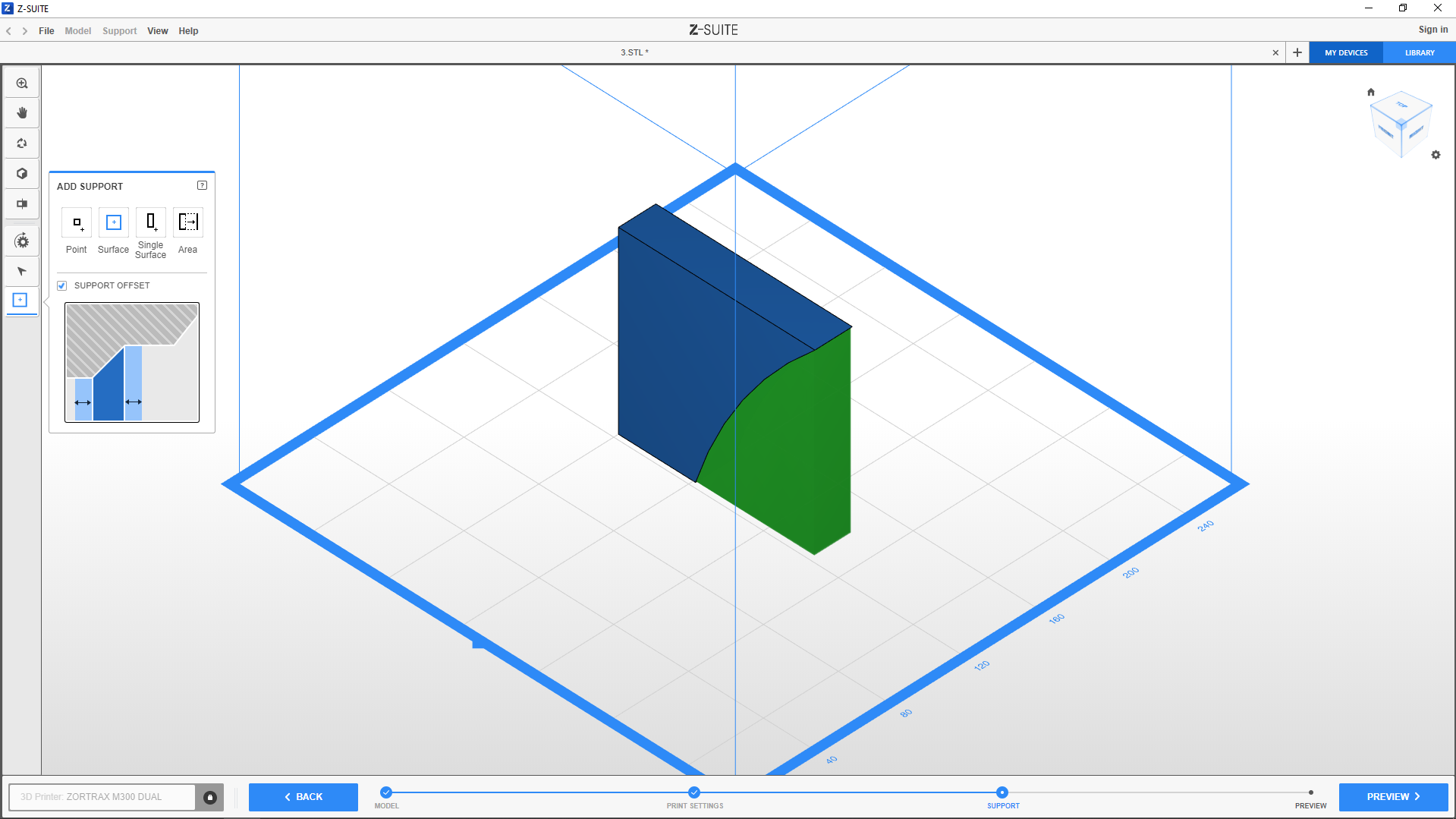Image resolution: width=1456 pixels, height=819 pixels.
Task: Click the Back button
Action: 303,797
